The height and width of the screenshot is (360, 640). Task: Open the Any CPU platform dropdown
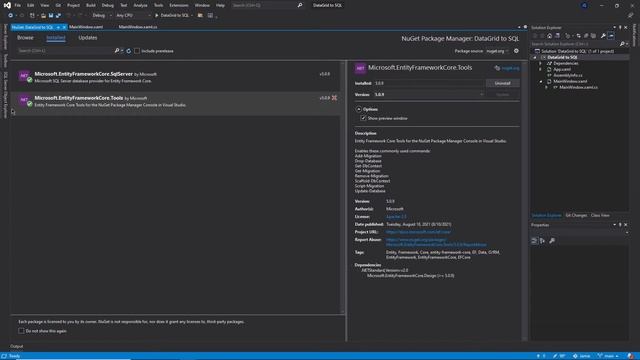(133, 16)
